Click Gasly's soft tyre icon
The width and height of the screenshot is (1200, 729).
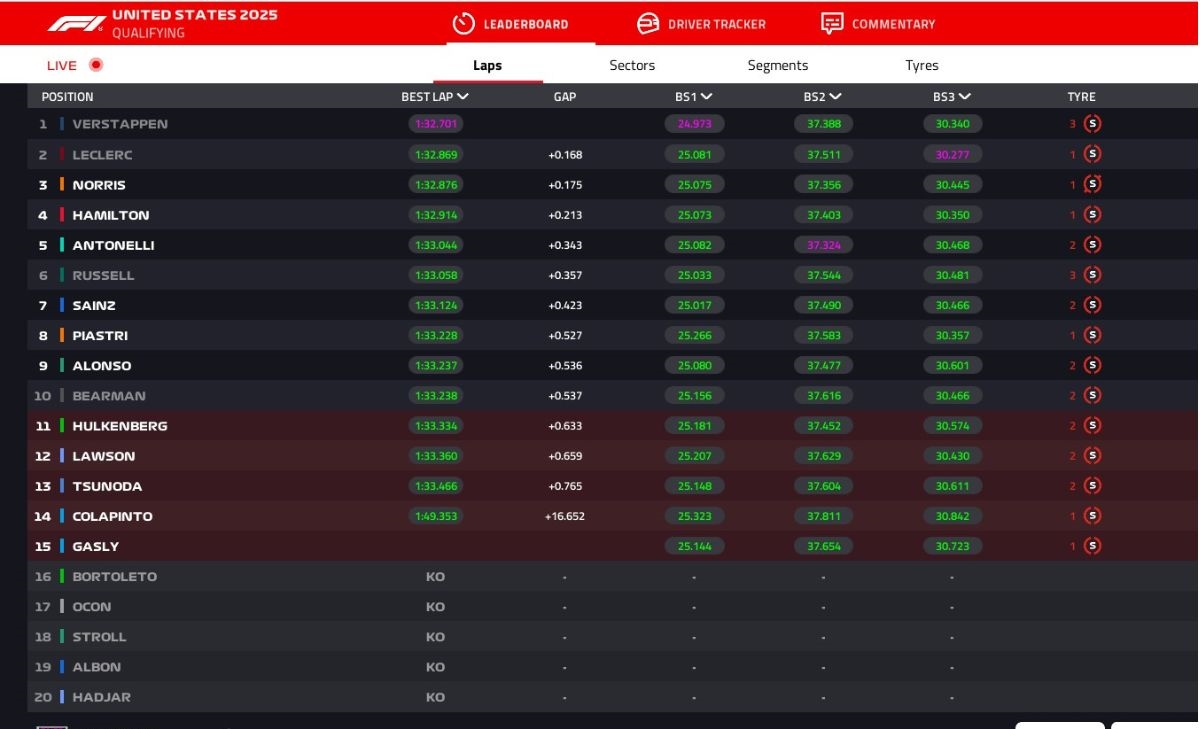(x=1092, y=546)
